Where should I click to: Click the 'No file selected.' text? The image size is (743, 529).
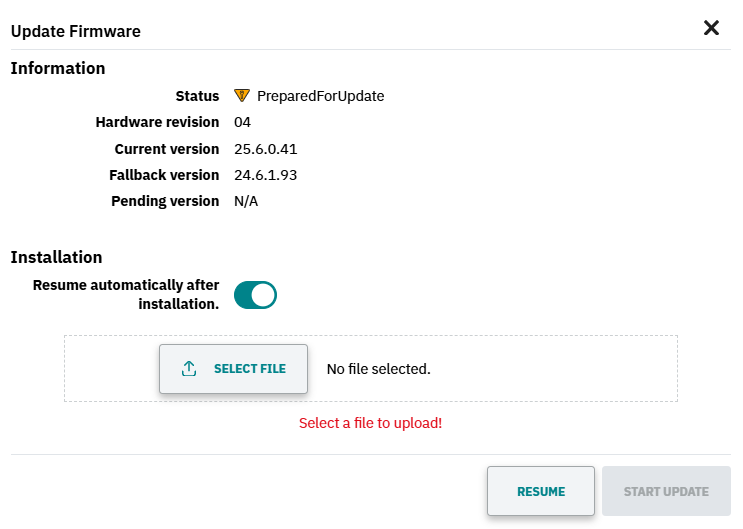click(379, 369)
